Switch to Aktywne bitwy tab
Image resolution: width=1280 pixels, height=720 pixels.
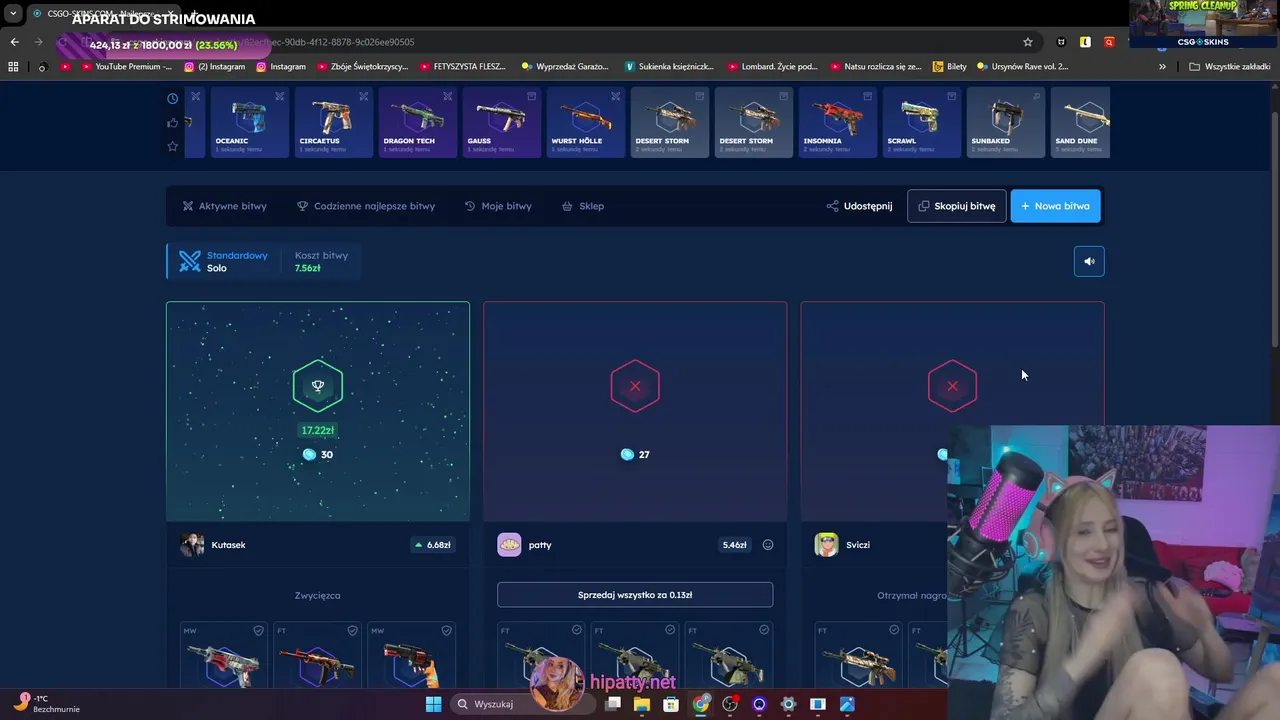click(x=224, y=206)
